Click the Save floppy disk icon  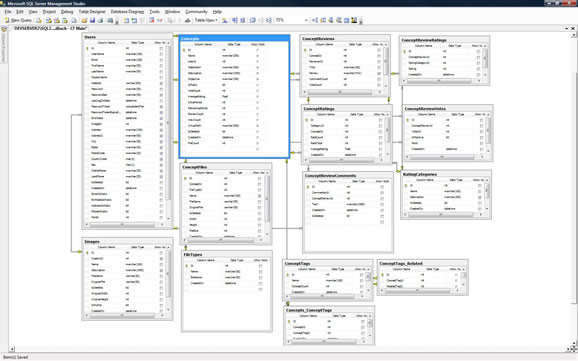[x=92, y=20]
